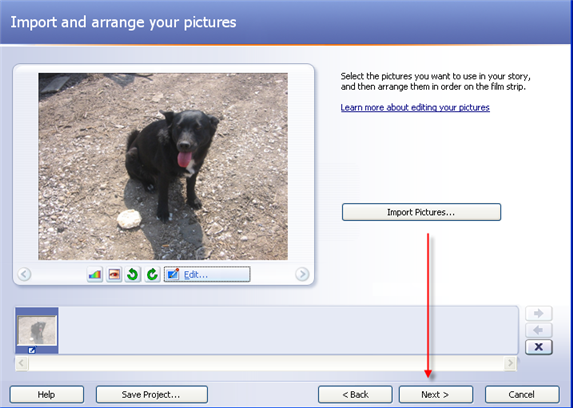This screenshot has width=573, height=408.
Task: Rotate picture counterclockwise
Action: [x=133, y=274]
